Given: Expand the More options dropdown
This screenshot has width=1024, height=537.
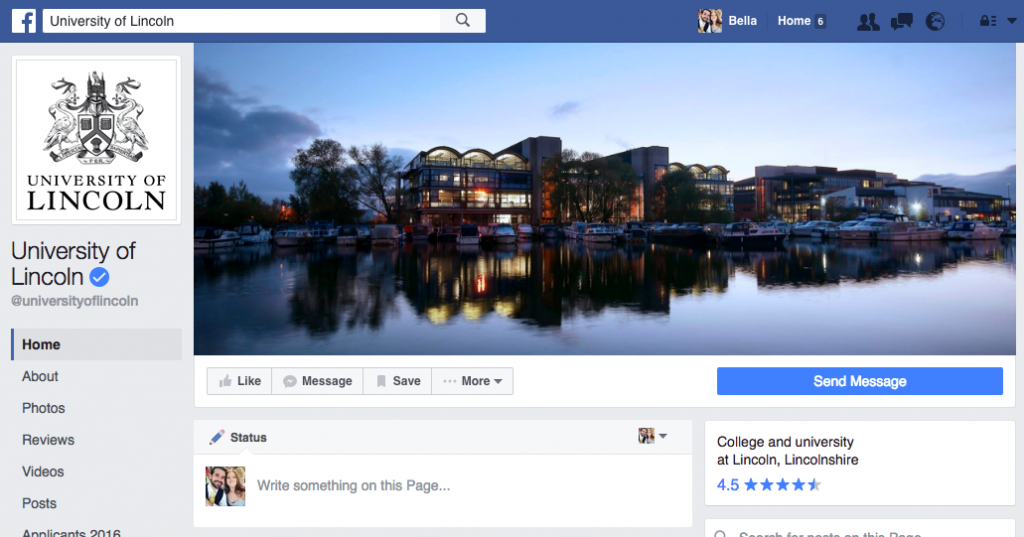Looking at the screenshot, I should point(472,381).
